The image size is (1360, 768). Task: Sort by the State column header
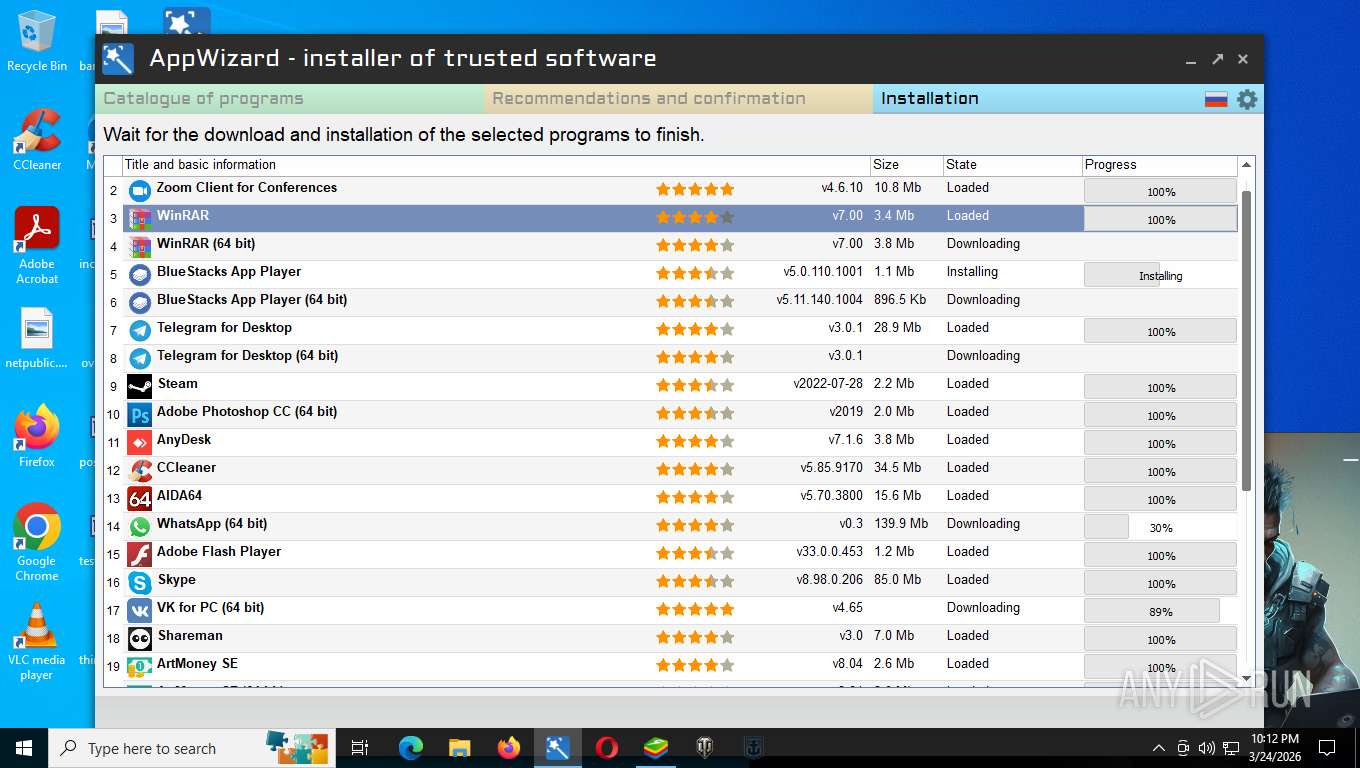click(1012, 165)
